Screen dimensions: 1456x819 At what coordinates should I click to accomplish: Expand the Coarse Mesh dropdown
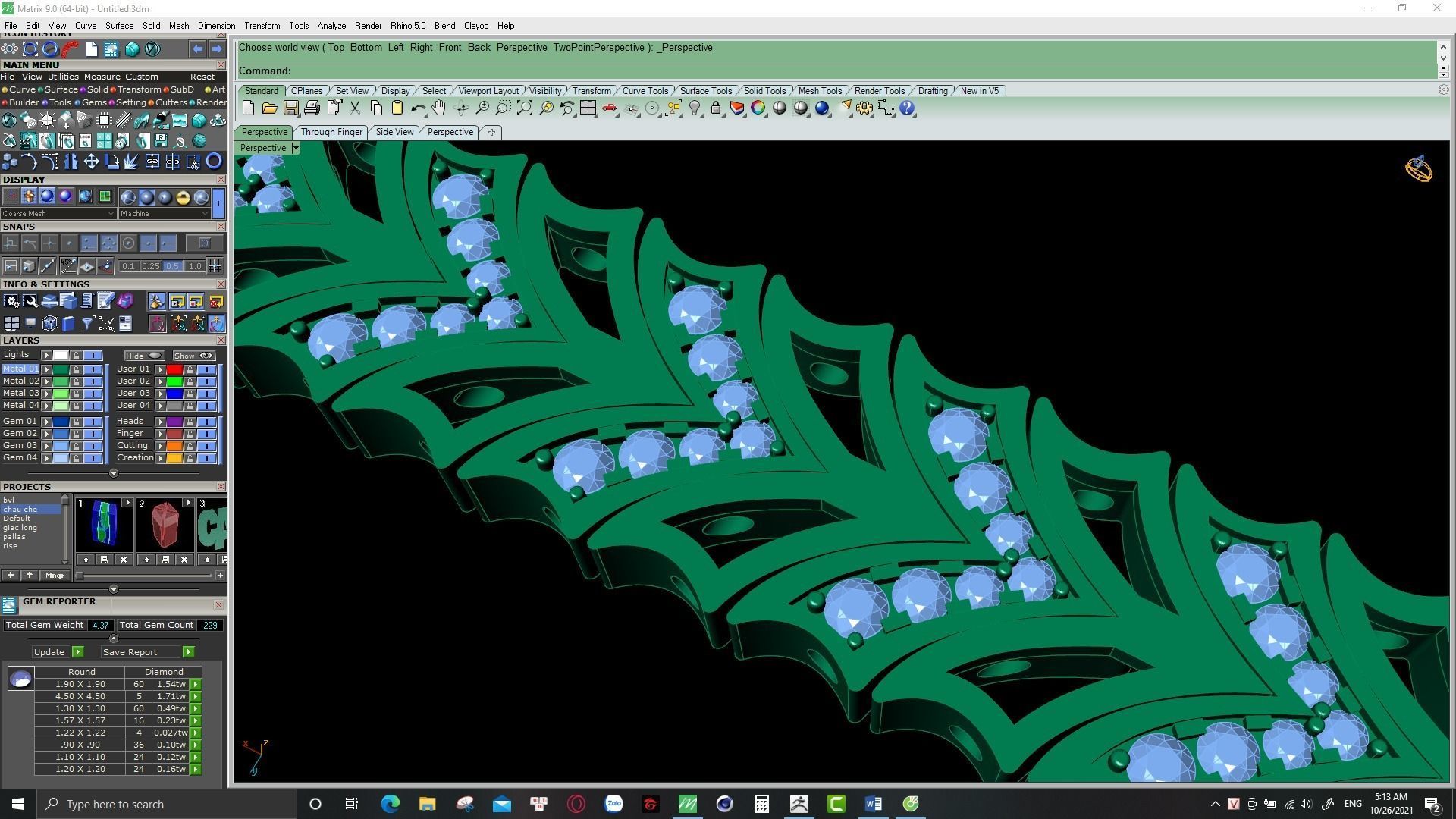(111, 214)
